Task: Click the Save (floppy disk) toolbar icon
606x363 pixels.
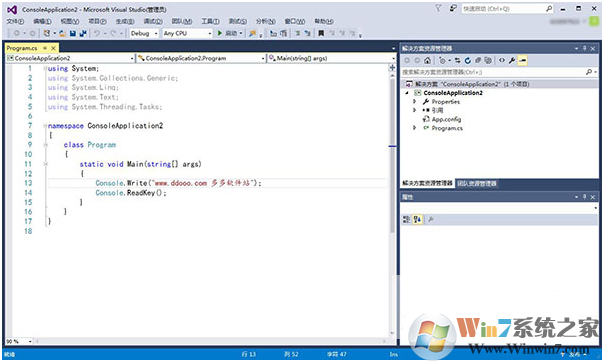Action: (x=73, y=34)
